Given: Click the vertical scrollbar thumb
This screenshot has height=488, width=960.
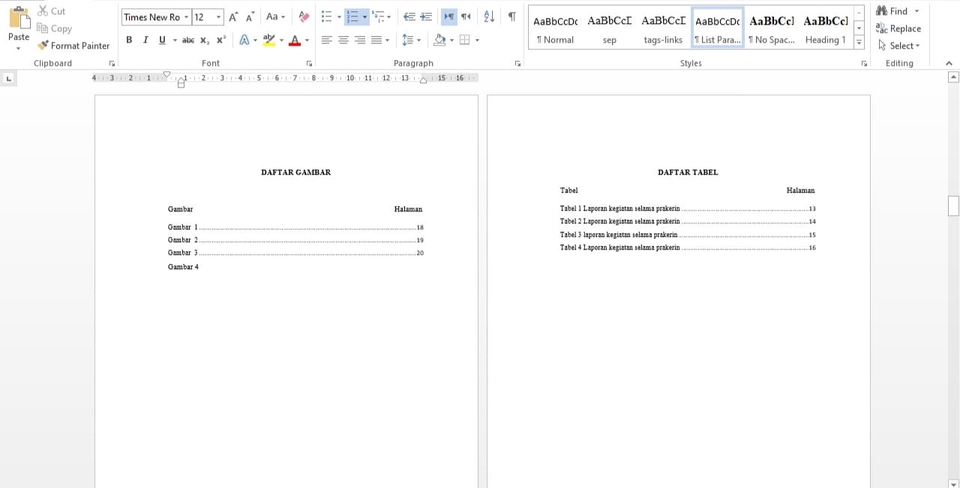Looking at the screenshot, I should [953, 206].
